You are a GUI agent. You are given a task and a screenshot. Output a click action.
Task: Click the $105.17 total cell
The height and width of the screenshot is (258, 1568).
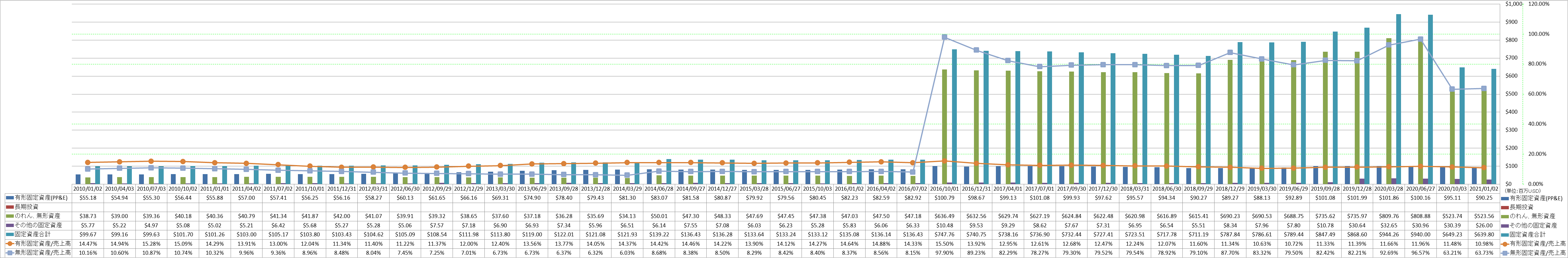(279, 234)
